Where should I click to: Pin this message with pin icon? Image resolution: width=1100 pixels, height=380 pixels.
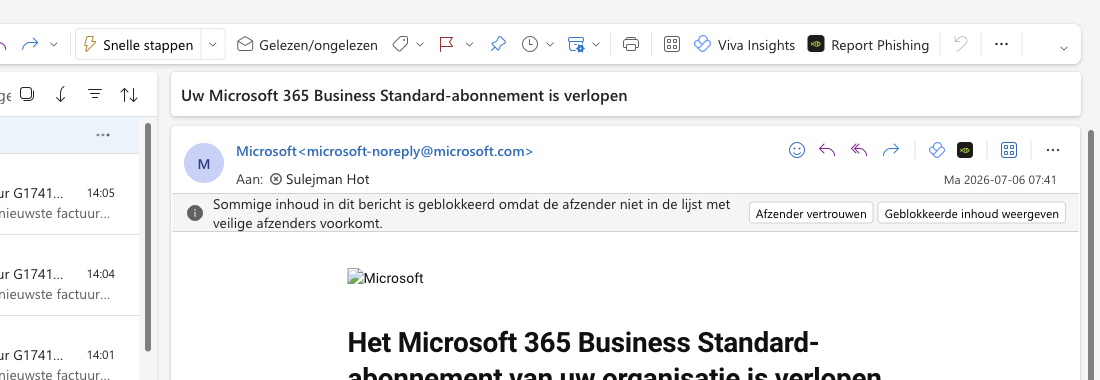(497, 45)
